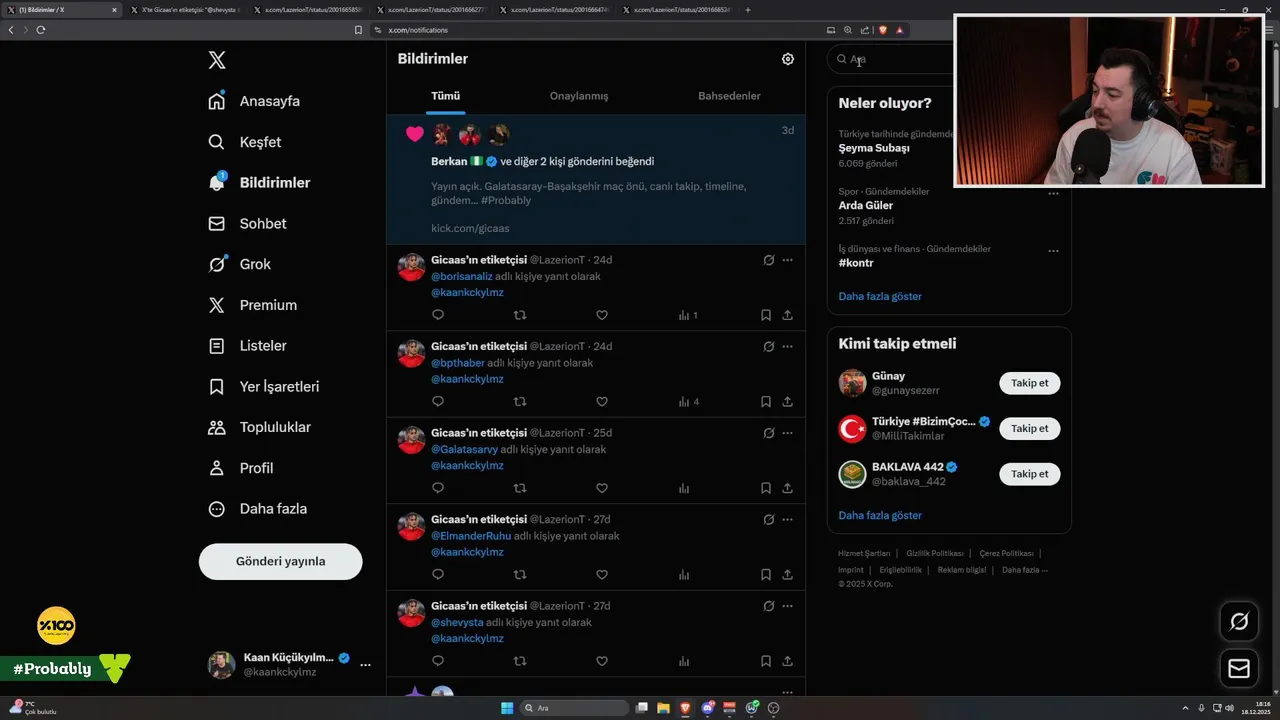Open a new browser tab
This screenshot has height=720, width=1280.
(x=748, y=10)
